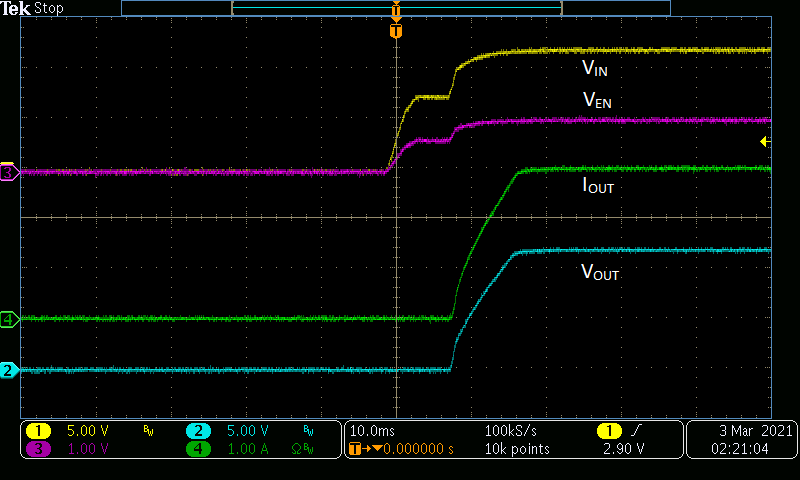Click the VIN waveform label

[595, 68]
